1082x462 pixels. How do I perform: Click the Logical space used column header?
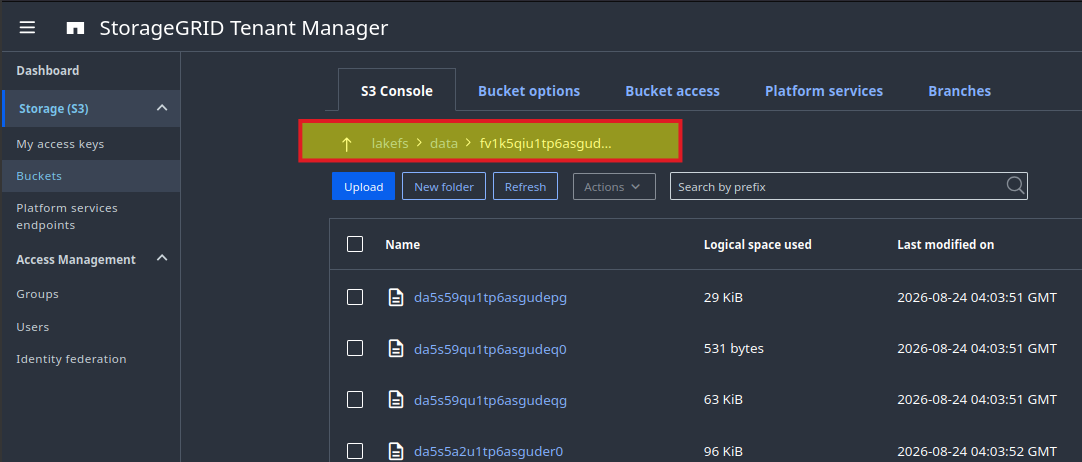pos(758,244)
